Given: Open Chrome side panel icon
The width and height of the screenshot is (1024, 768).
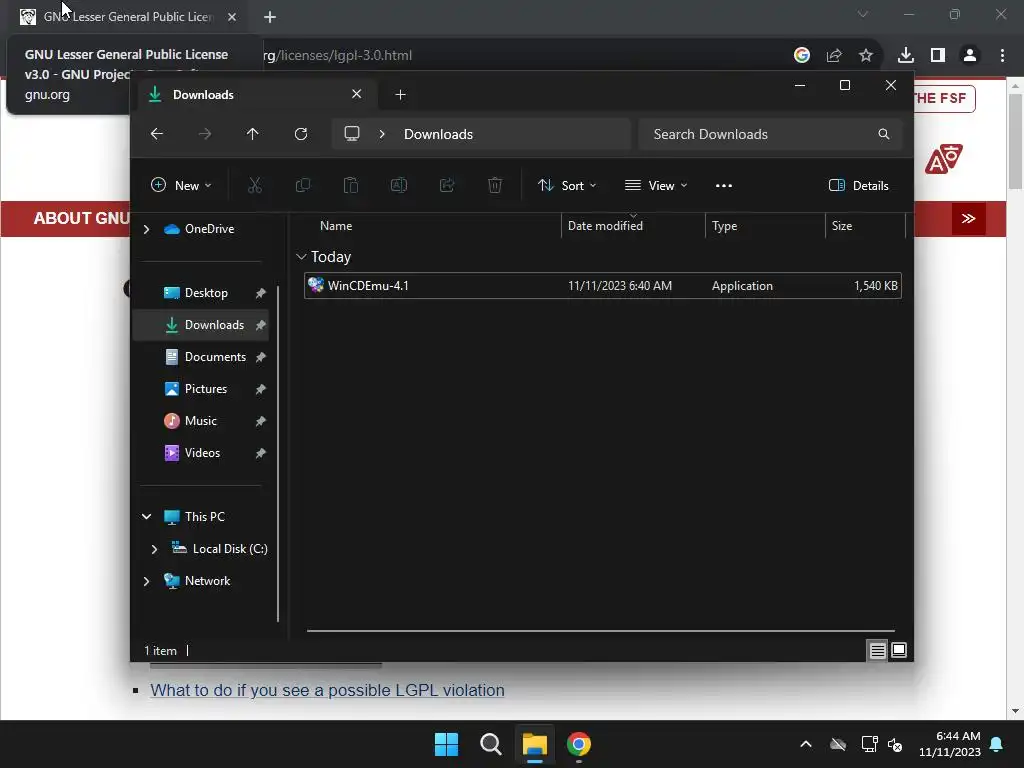Looking at the screenshot, I should pos(938,56).
